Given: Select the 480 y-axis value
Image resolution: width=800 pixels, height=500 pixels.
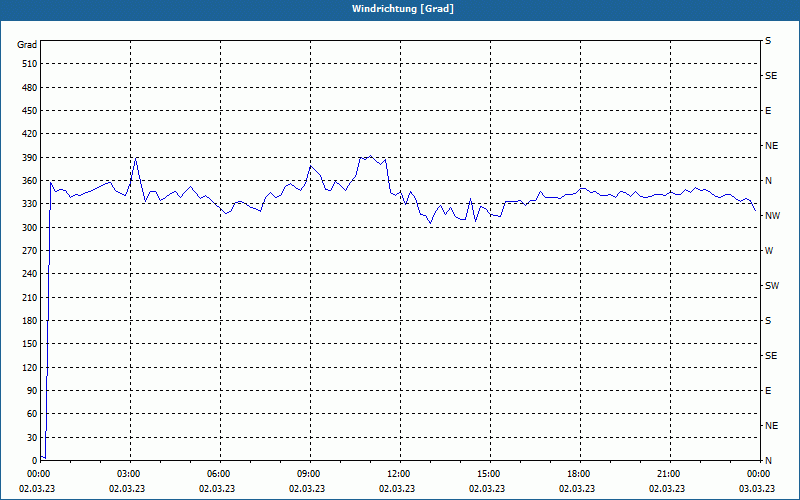Looking at the screenshot, I should point(30,88).
